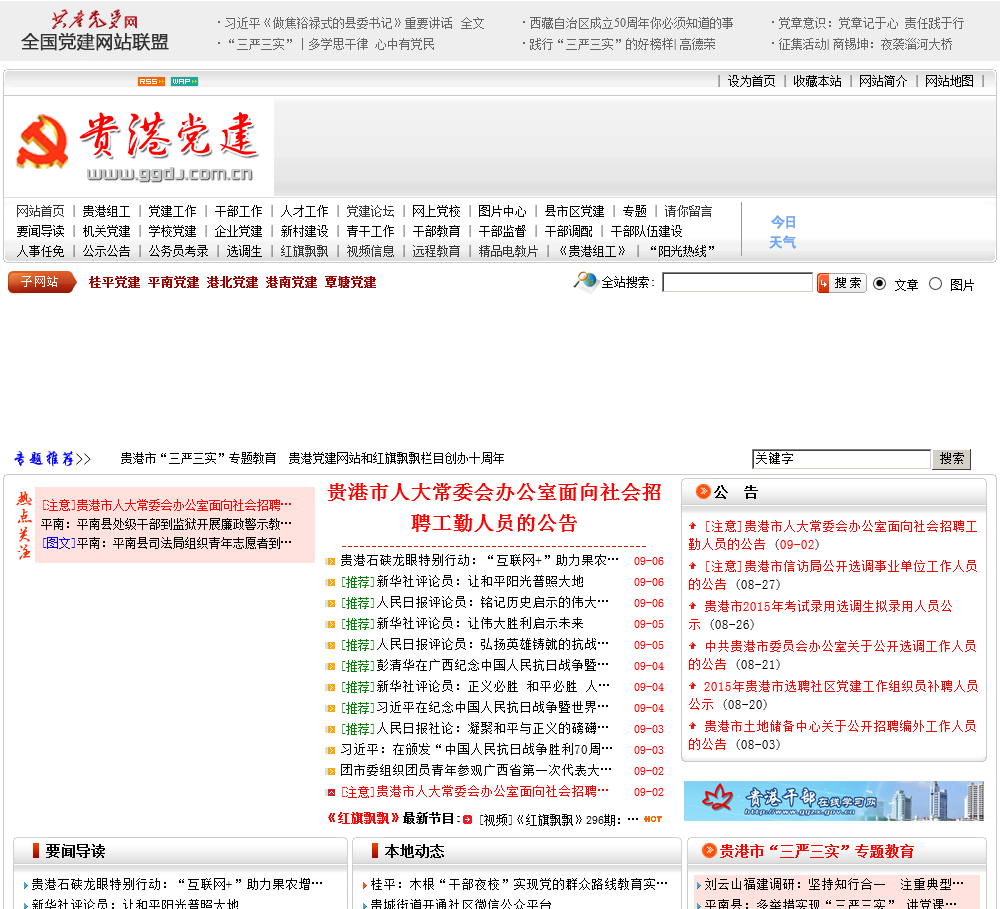Click the red play icon after 最新节目
Image resolution: width=1000 pixels, height=909 pixels.
click(x=467, y=820)
